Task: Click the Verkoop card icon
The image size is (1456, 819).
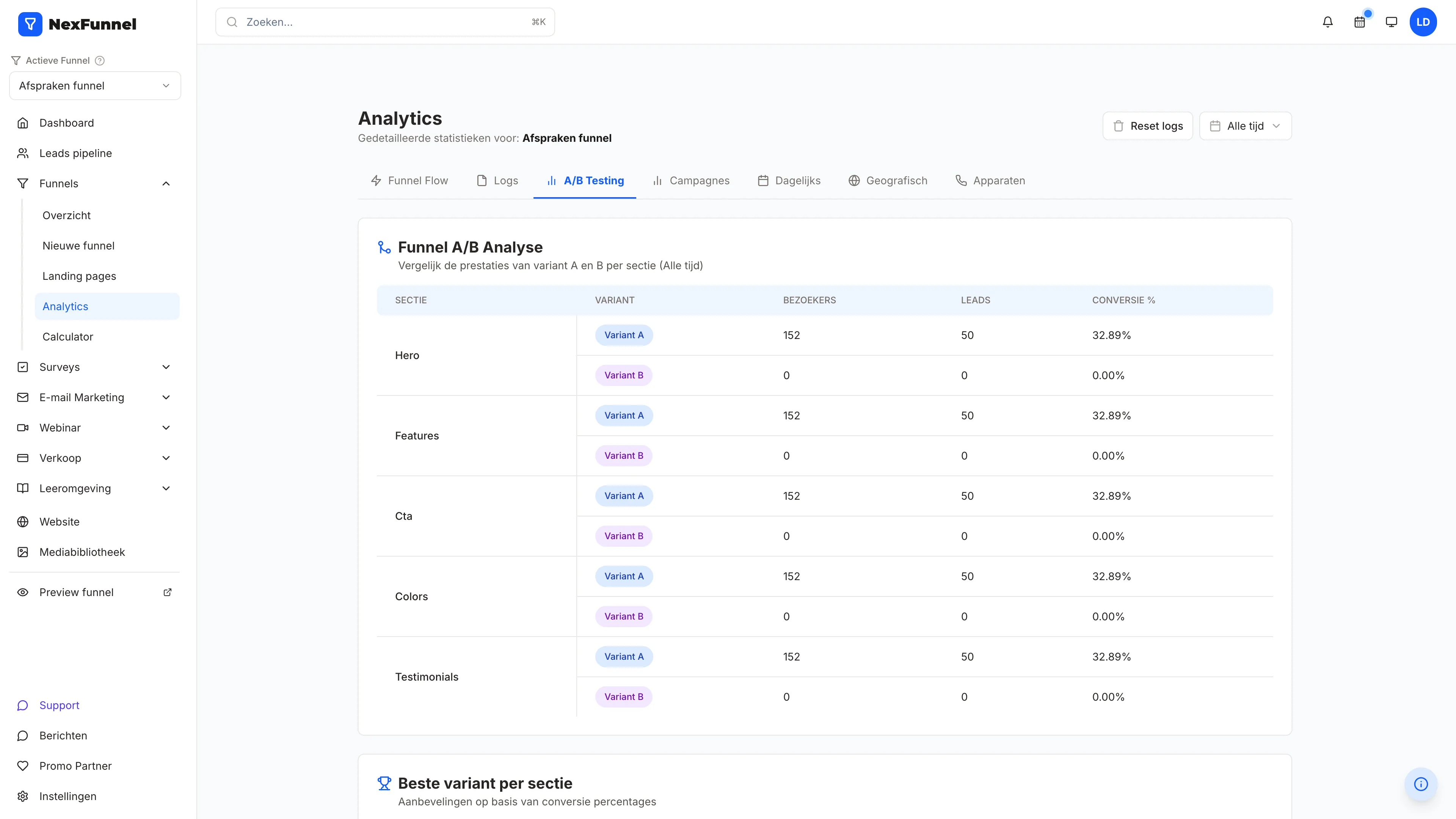Action: [x=23, y=458]
